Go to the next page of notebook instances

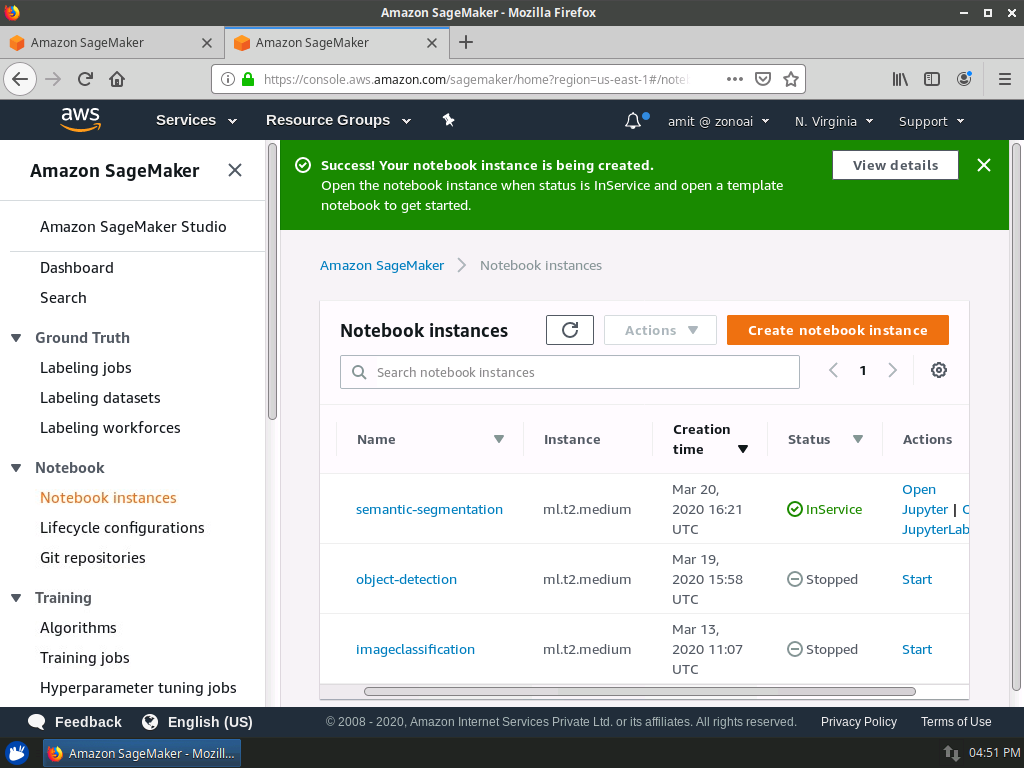(892, 370)
